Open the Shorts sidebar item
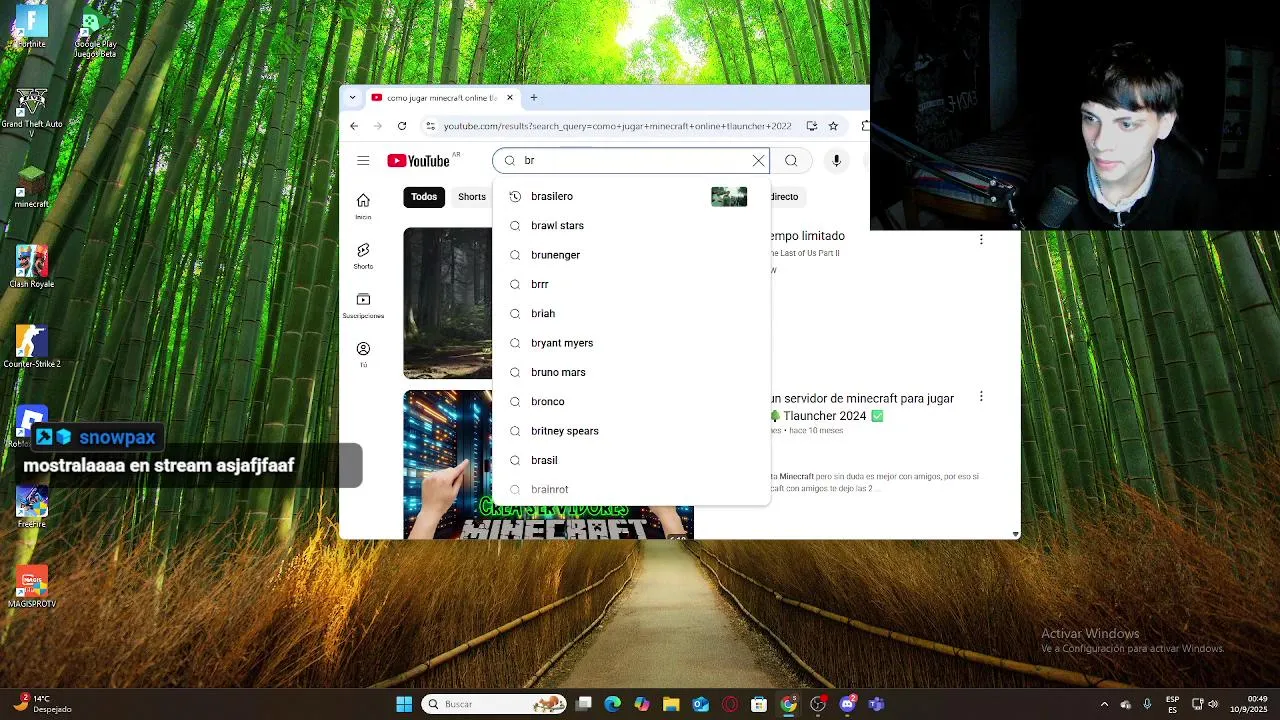The width and height of the screenshot is (1280, 720). (363, 256)
